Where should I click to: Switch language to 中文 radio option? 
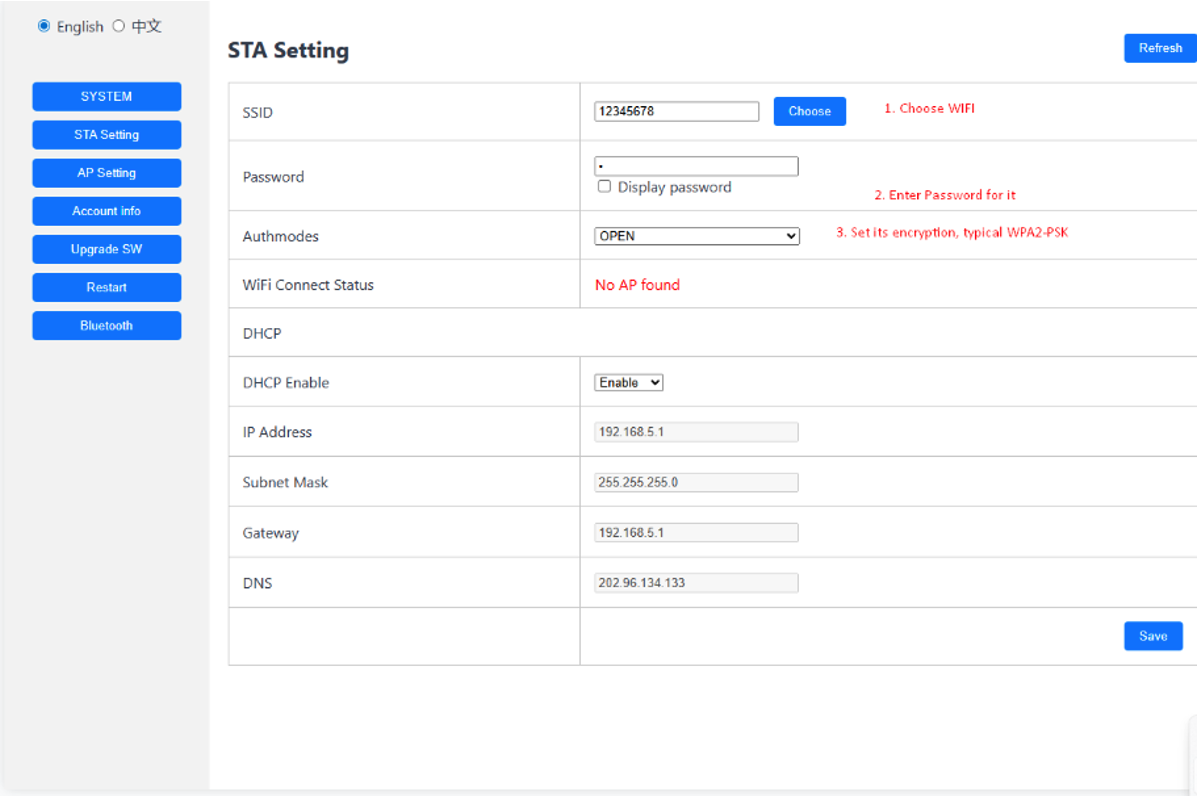[119, 27]
